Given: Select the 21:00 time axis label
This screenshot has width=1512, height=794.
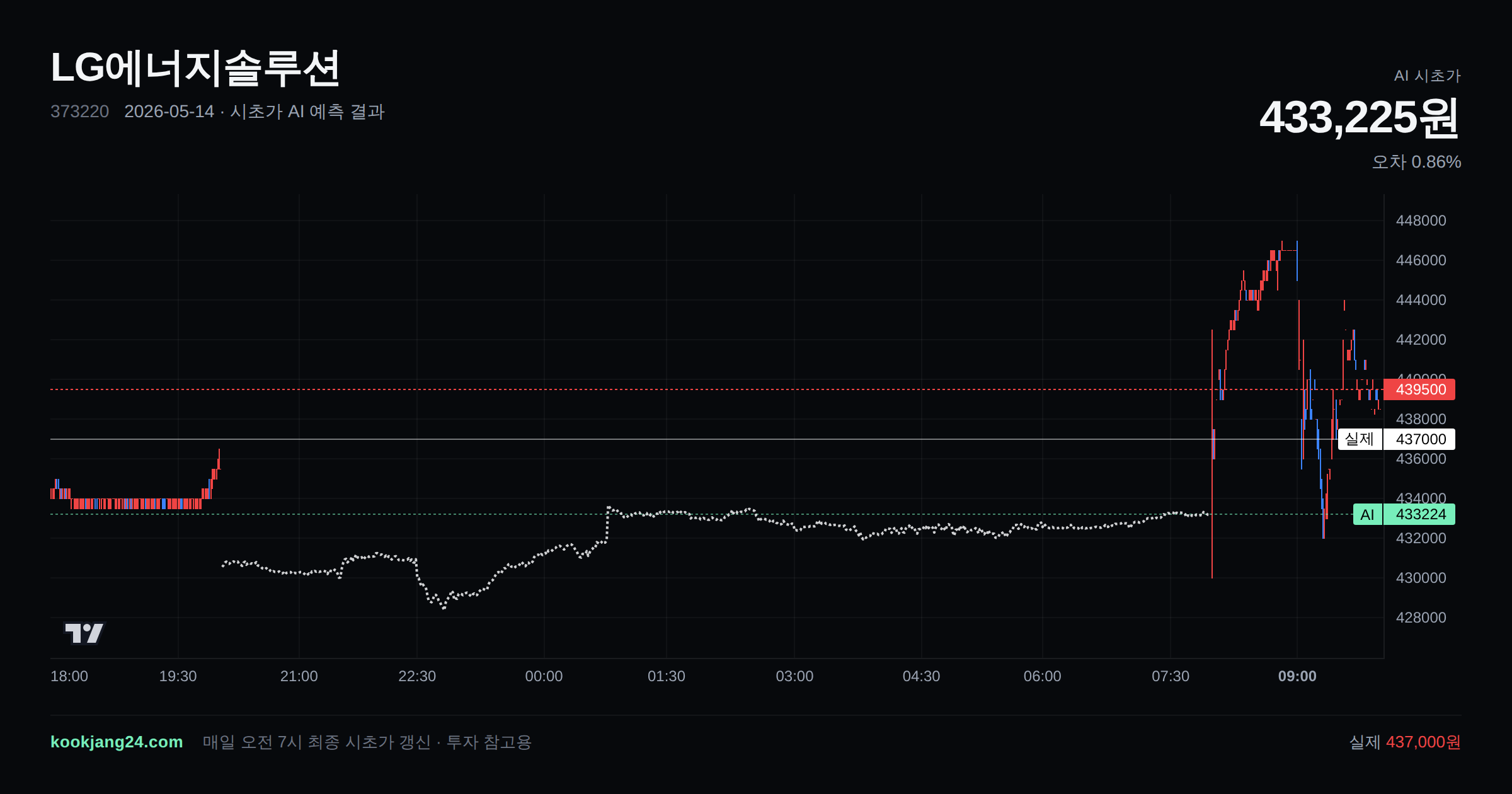Looking at the screenshot, I should pyautogui.click(x=299, y=676).
